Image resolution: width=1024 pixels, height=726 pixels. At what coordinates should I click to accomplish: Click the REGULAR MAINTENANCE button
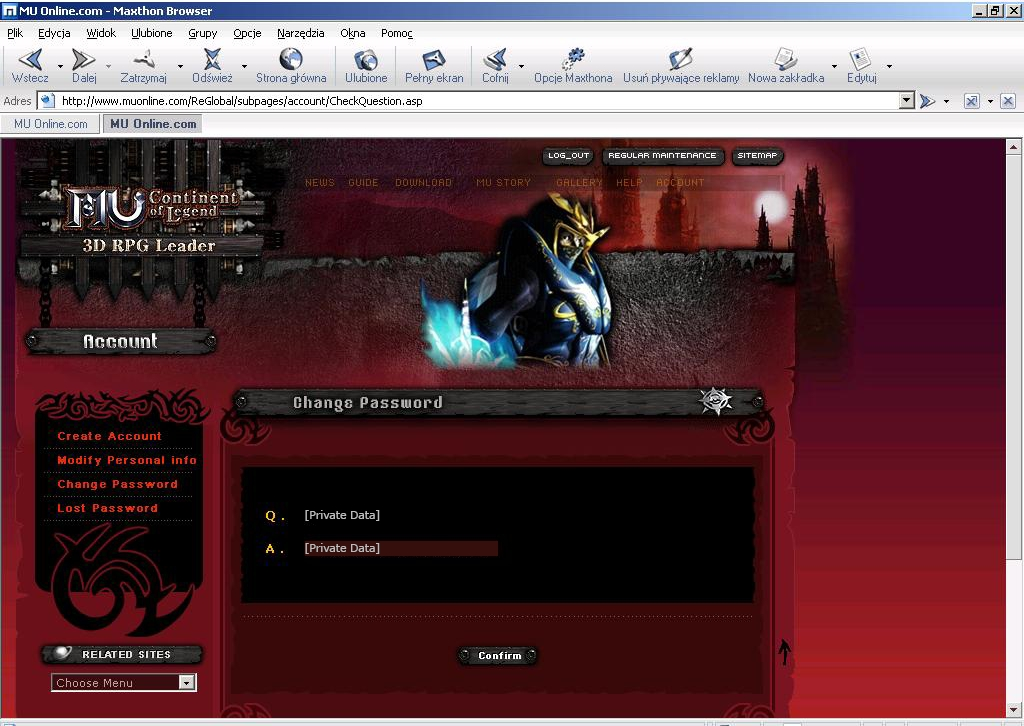point(662,155)
